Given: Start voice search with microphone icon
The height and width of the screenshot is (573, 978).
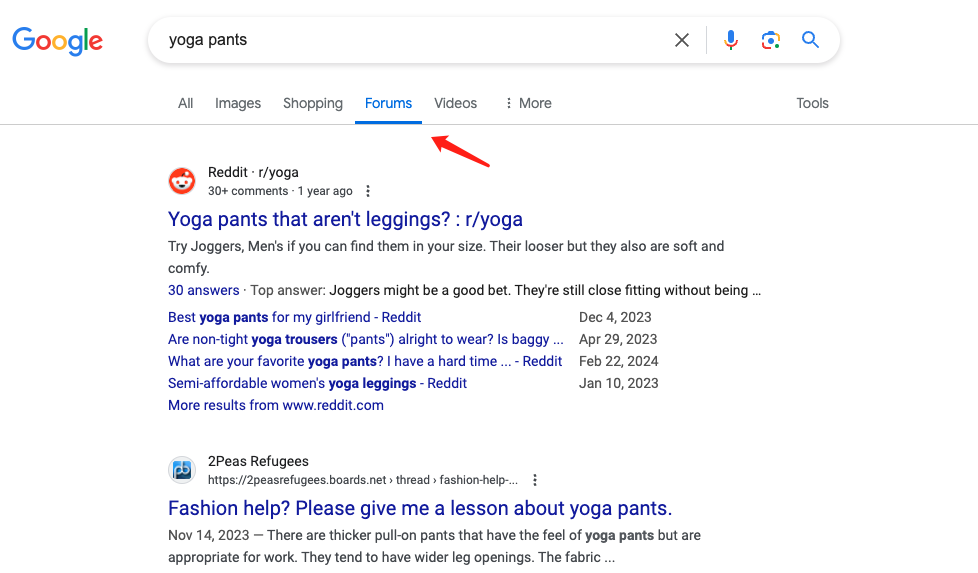Looking at the screenshot, I should click(731, 40).
